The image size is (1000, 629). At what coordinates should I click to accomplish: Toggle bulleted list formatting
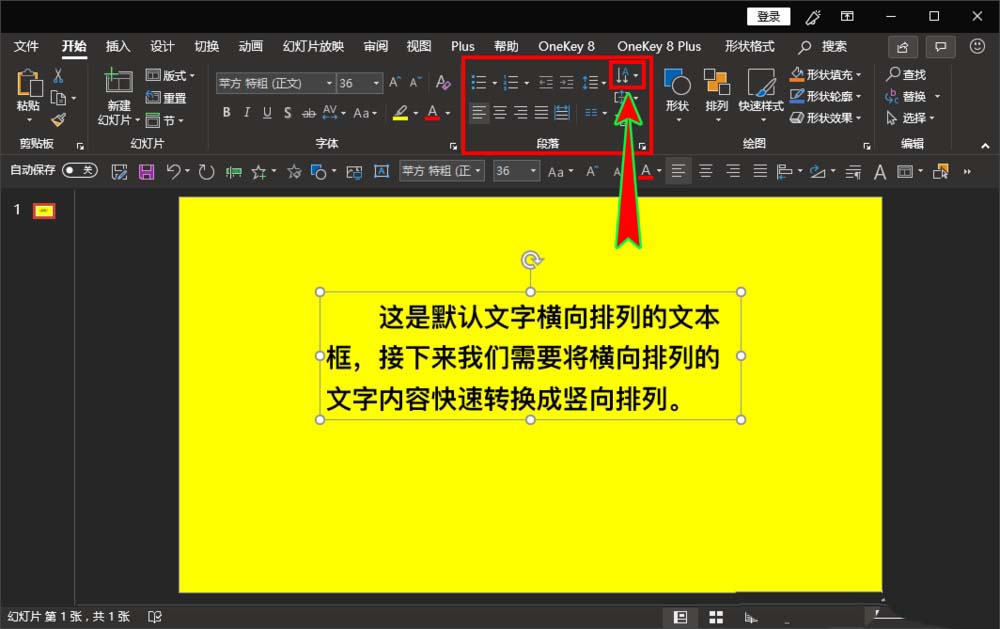click(481, 82)
